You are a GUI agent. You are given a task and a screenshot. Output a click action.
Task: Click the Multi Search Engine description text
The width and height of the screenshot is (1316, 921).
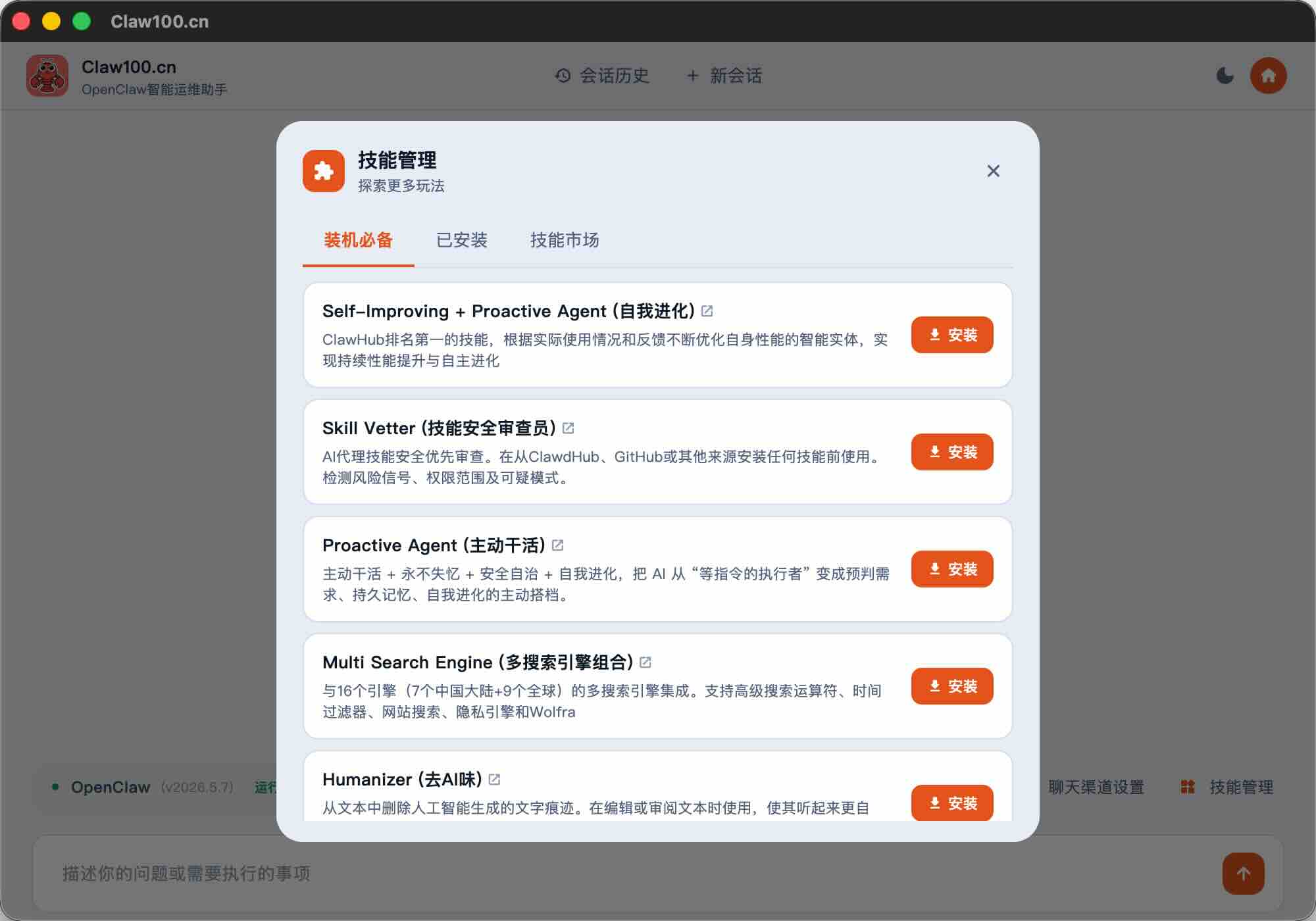tap(602, 701)
